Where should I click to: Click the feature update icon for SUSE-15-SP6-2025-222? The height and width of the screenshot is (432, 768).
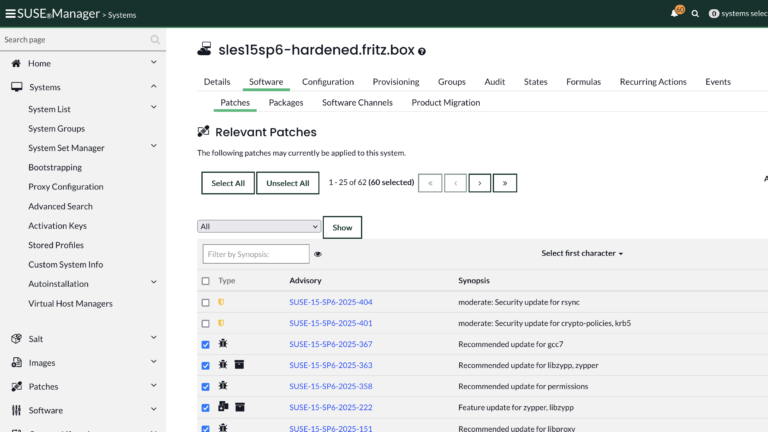222,407
